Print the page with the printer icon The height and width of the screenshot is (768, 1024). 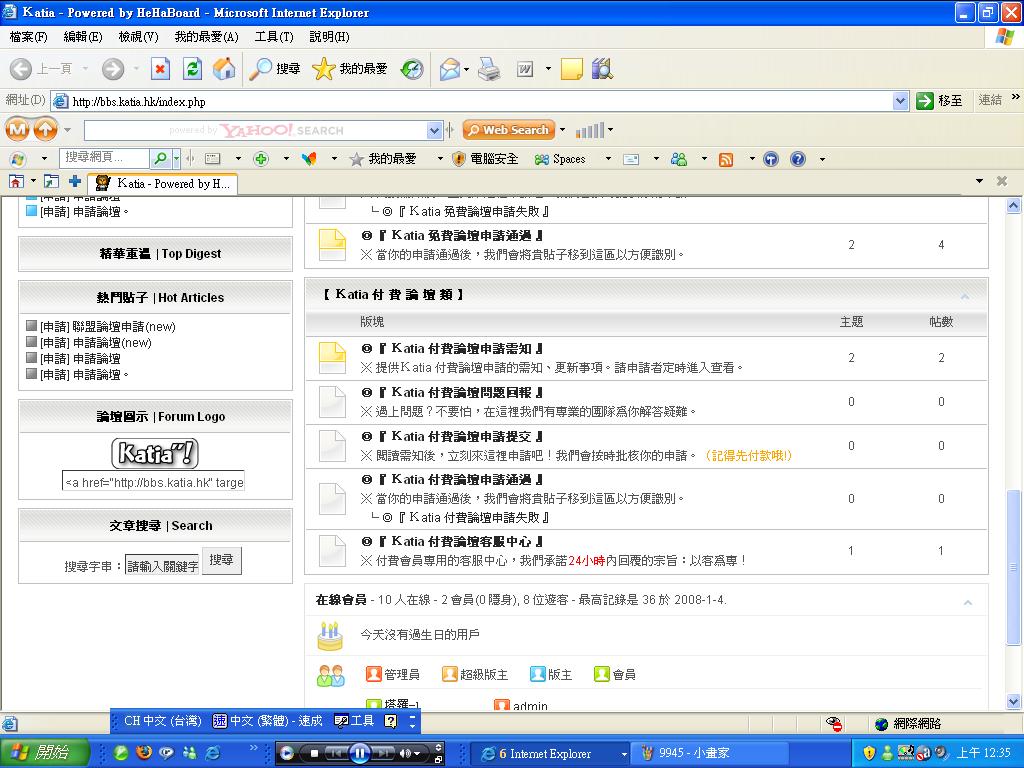pyautogui.click(x=488, y=69)
